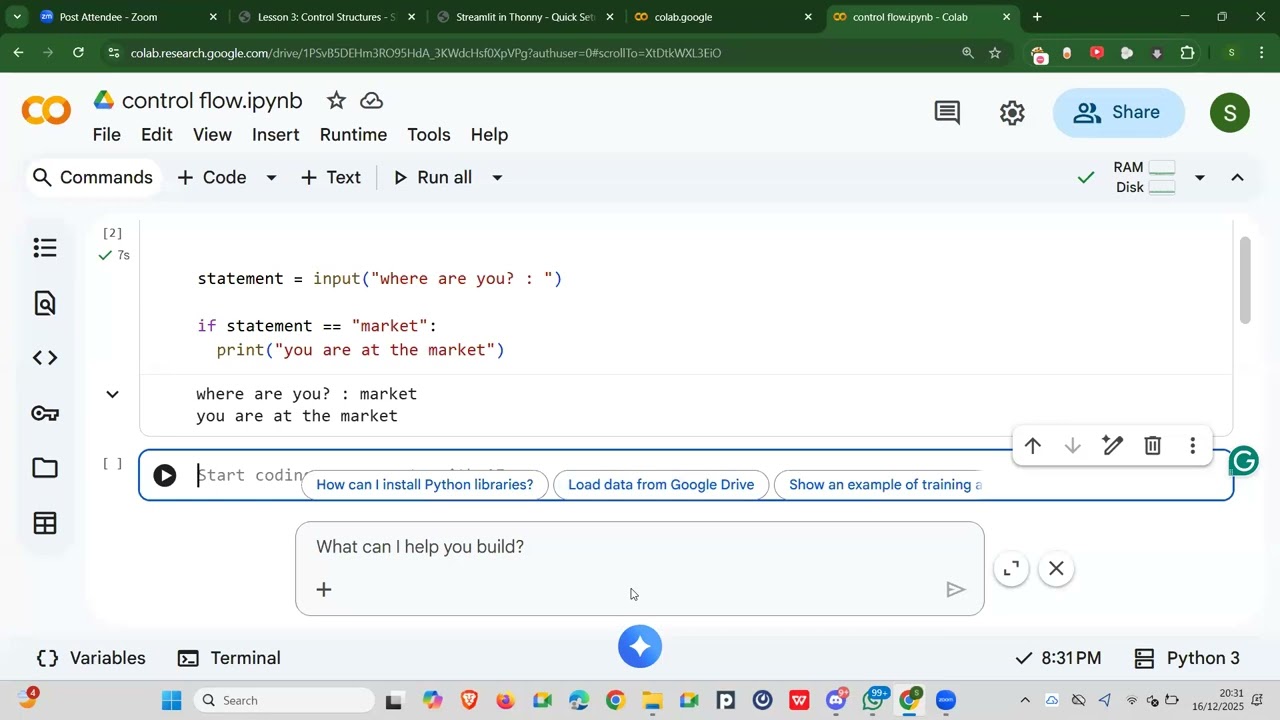Open the comments icon
The height and width of the screenshot is (720, 1280).
947,112
